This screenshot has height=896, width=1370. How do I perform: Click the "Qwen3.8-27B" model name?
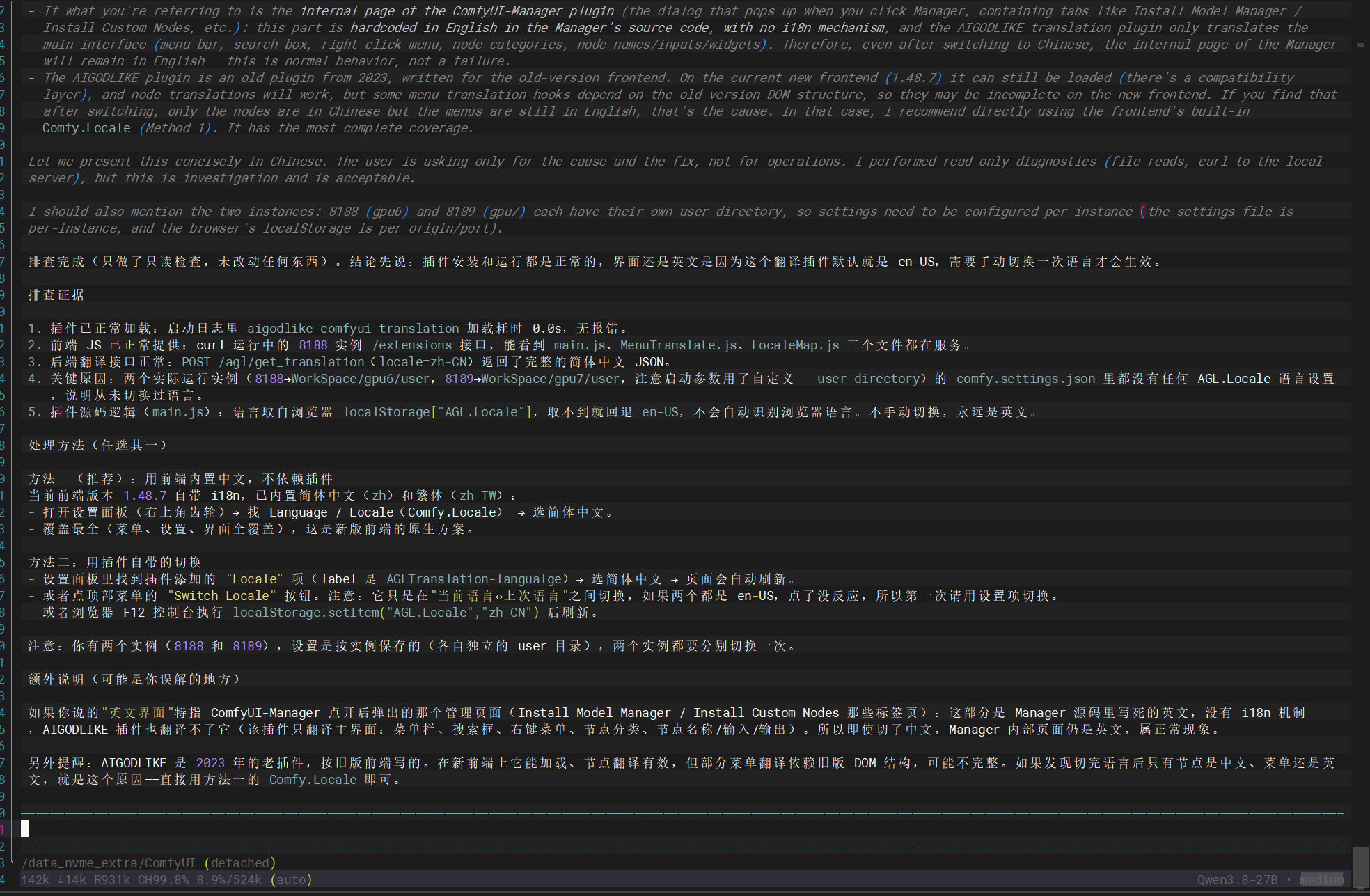(1237, 880)
